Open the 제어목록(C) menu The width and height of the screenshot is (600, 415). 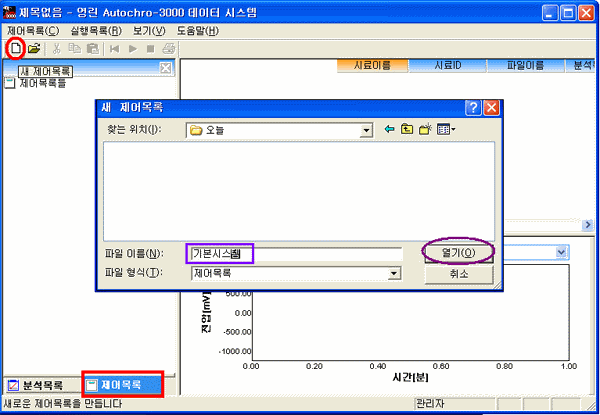click(33, 30)
